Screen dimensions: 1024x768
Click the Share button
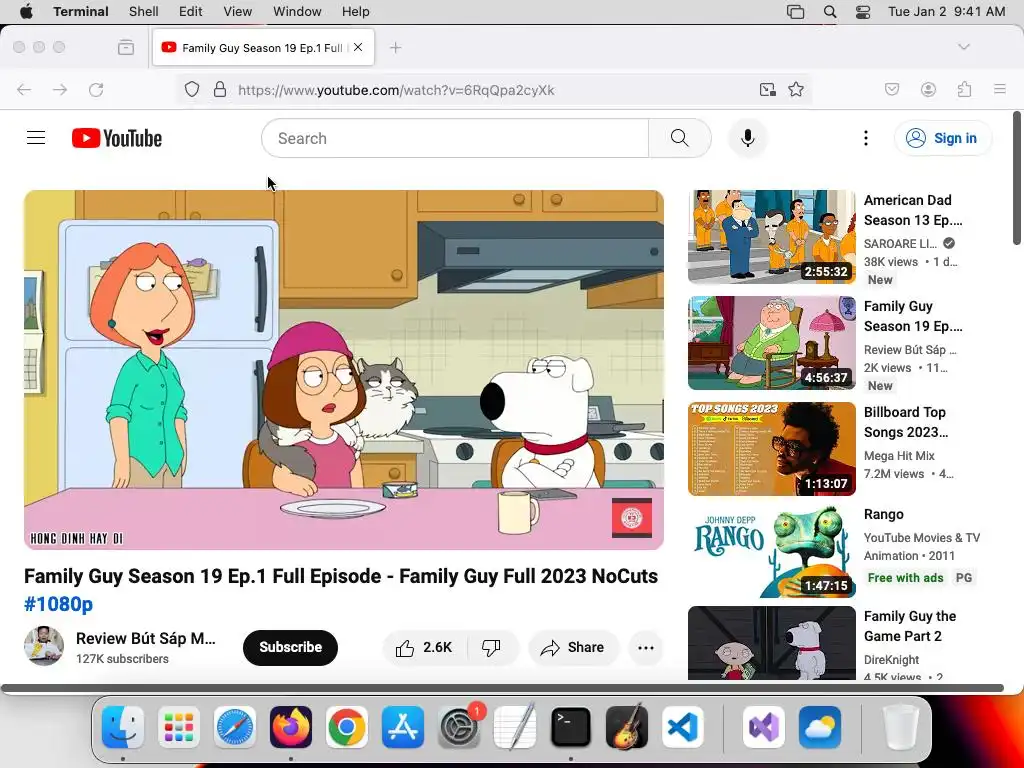pyautogui.click(x=573, y=647)
